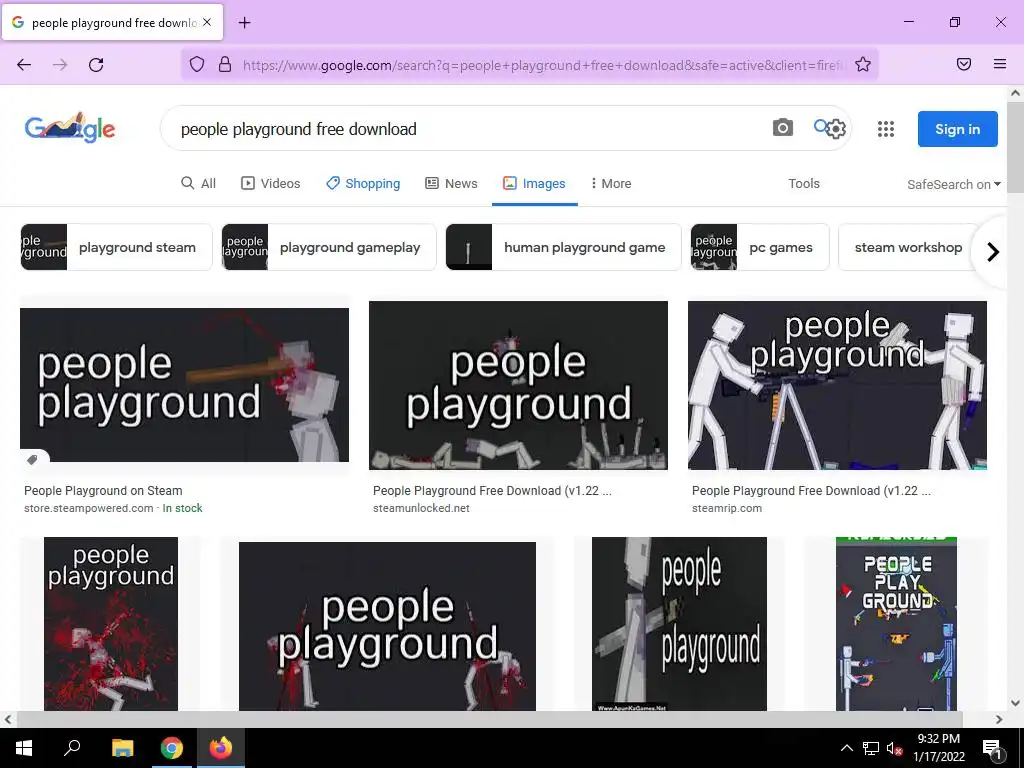Open File Explorer from the taskbar
This screenshot has width=1024, height=768.
point(122,748)
